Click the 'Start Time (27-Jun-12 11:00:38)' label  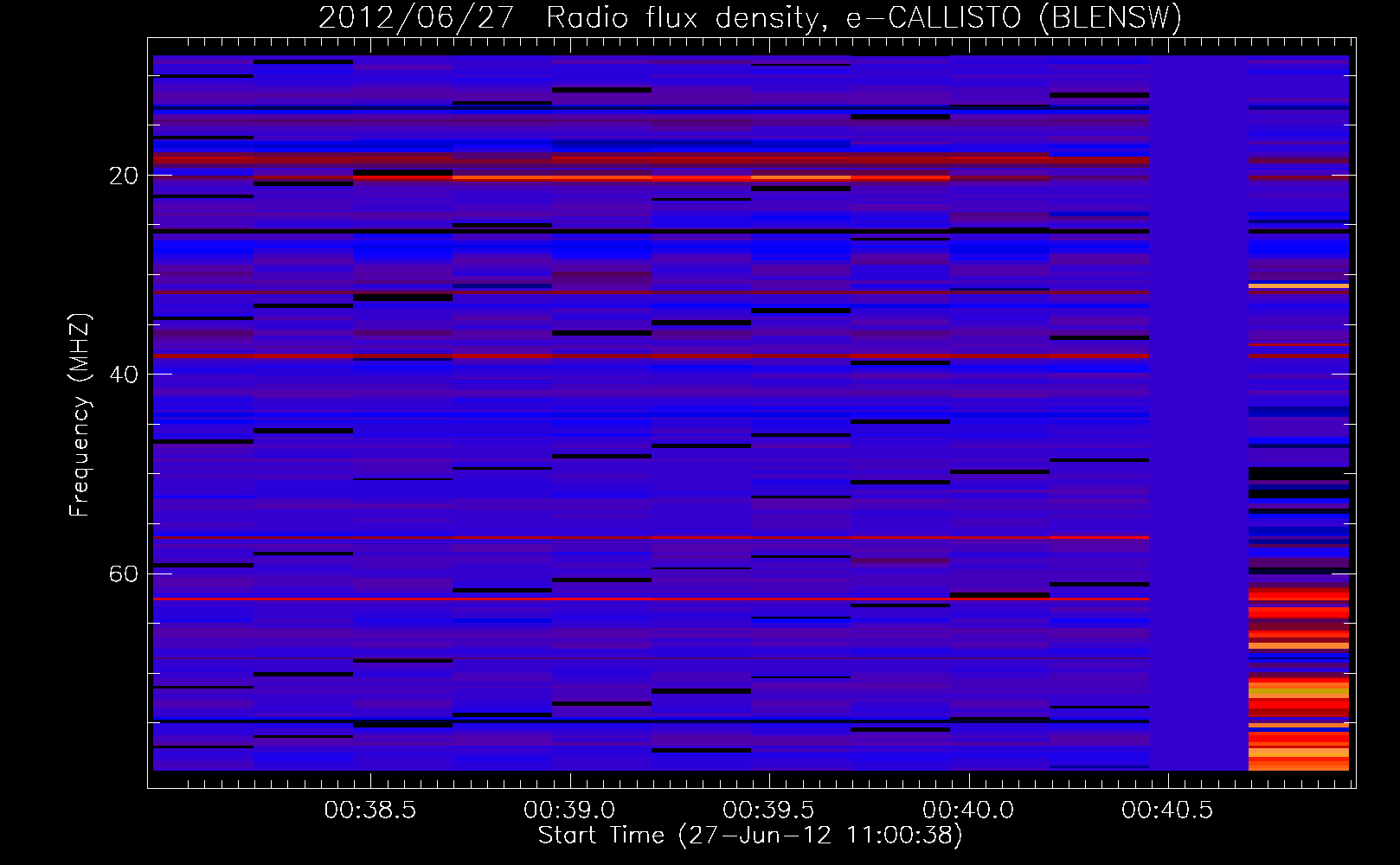click(x=750, y=836)
